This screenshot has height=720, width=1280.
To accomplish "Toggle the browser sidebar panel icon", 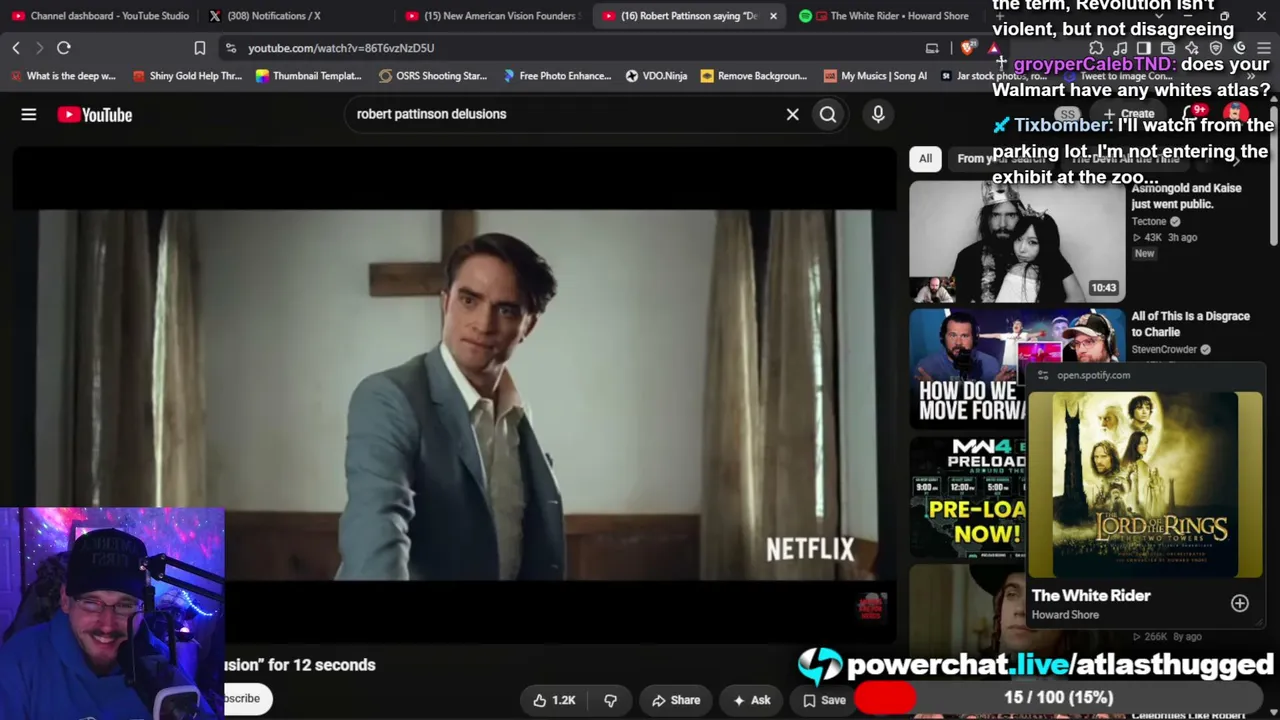I will tap(1144, 48).
